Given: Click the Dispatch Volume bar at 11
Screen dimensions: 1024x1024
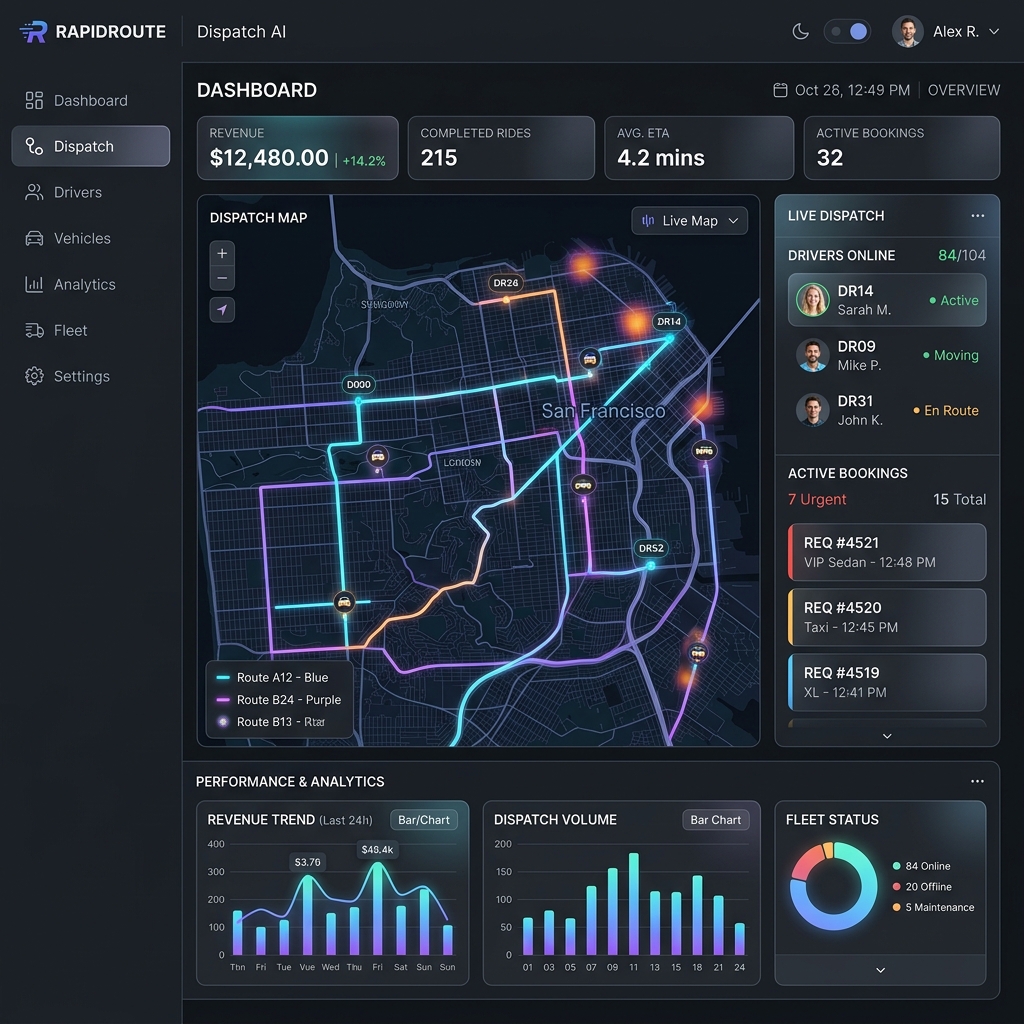Looking at the screenshot, I should coord(633,904).
